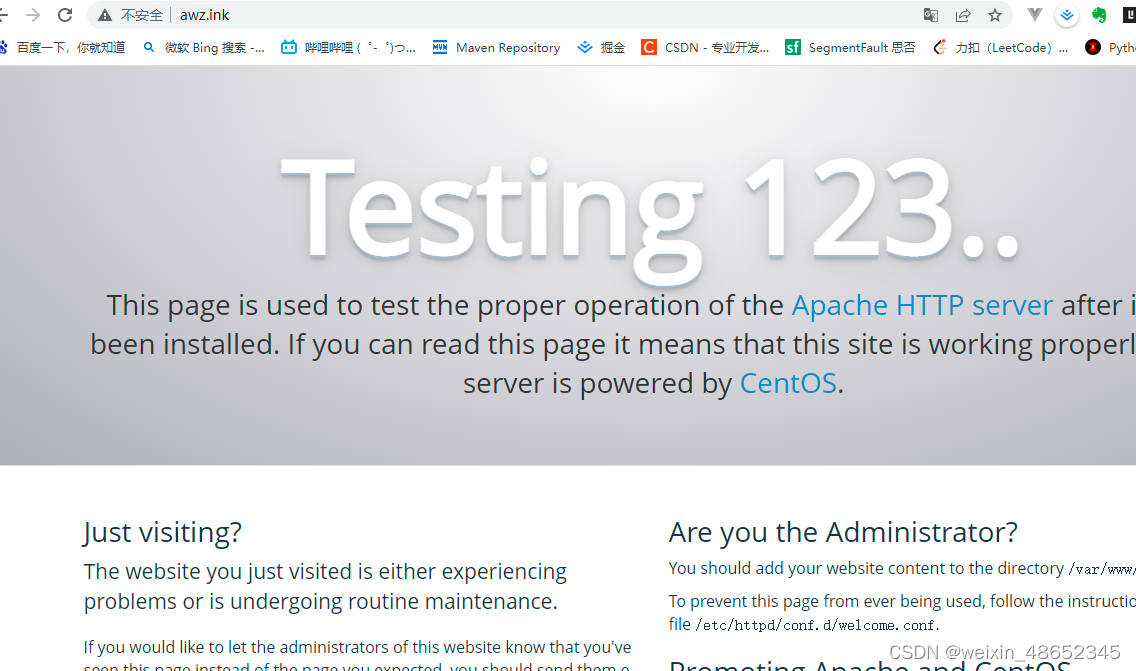Follow the Apache HTTP server link
The image size is (1136, 671).
pos(922,305)
